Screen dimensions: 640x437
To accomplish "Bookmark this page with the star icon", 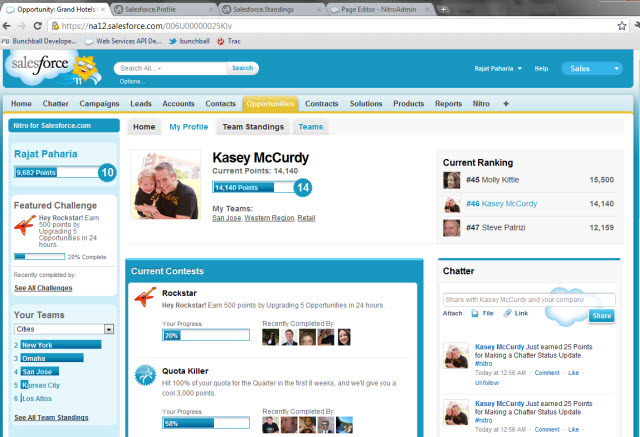I will pyautogui.click(x=622, y=26).
